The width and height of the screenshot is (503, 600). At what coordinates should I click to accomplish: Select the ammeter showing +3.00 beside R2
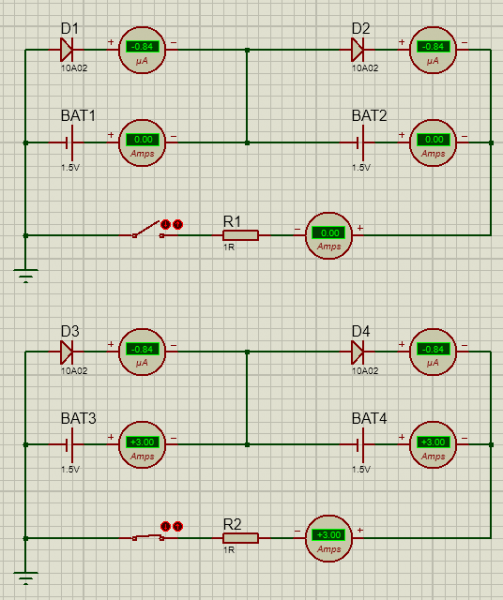pos(329,538)
